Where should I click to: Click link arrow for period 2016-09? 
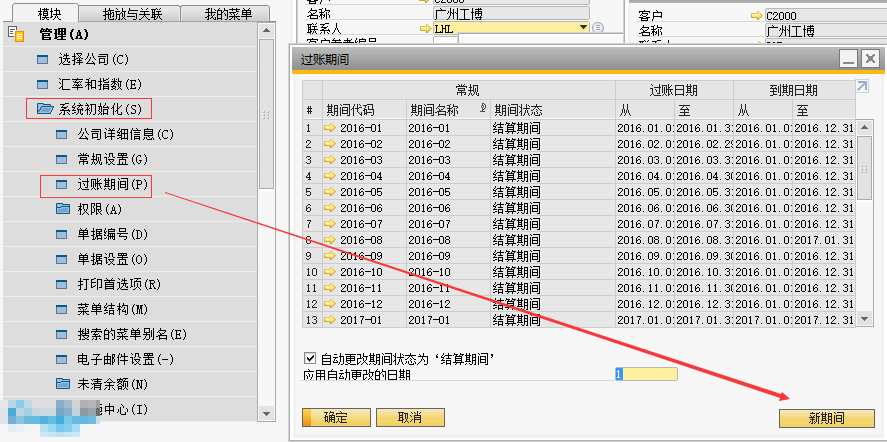tap(330, 256)
